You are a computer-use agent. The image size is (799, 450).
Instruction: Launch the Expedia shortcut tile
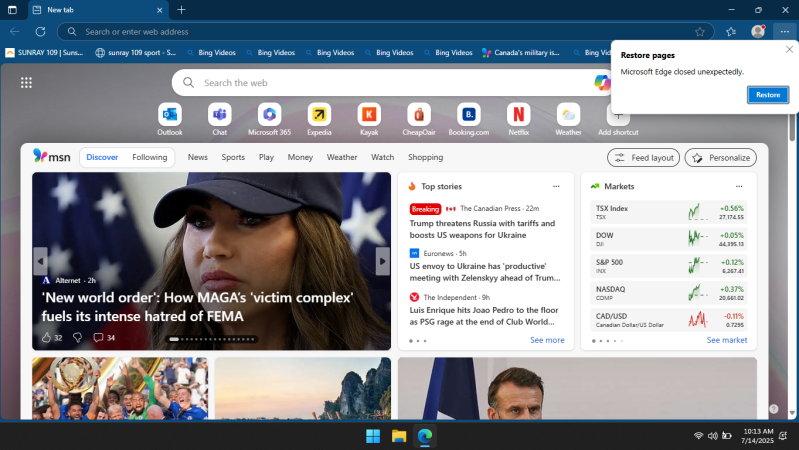pos(319,115)
